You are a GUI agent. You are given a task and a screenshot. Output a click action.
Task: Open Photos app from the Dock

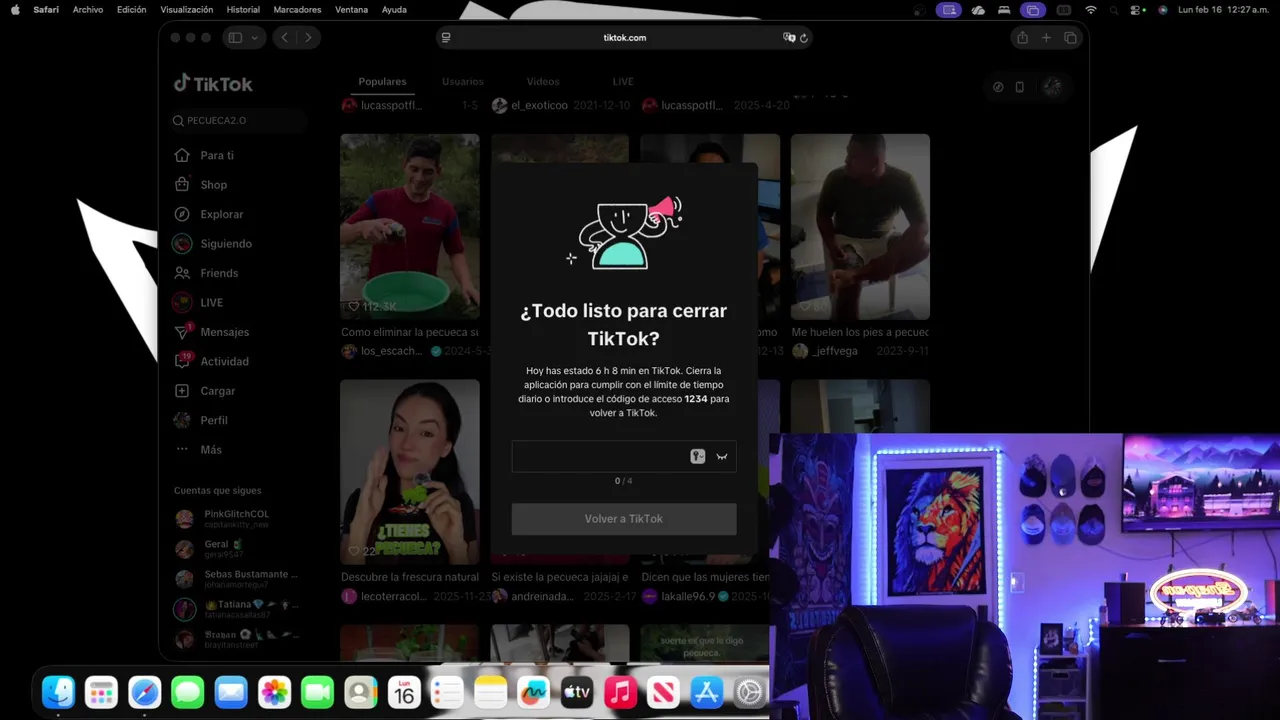click(274, 692)
